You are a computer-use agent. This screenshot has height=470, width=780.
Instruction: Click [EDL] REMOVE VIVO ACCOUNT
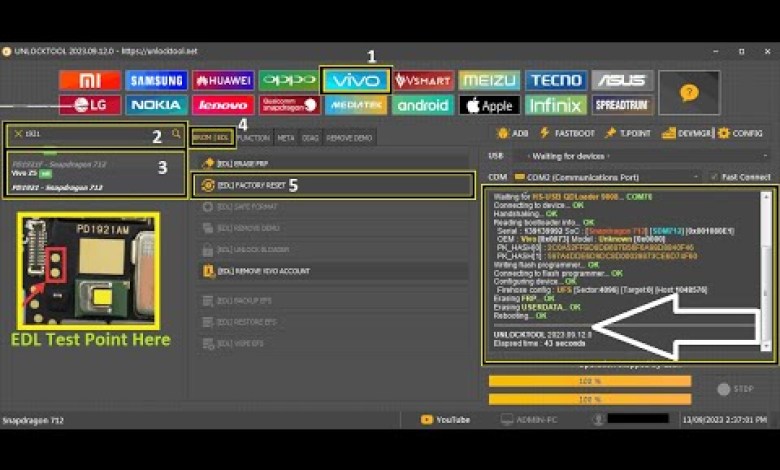pyautogui.click(x=333, y=271)
